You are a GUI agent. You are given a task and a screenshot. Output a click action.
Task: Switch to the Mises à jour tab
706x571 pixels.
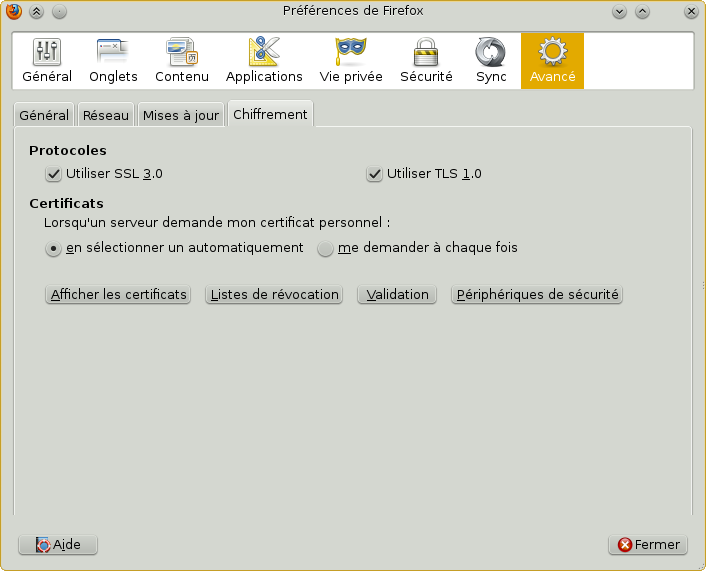pos(181,116)
